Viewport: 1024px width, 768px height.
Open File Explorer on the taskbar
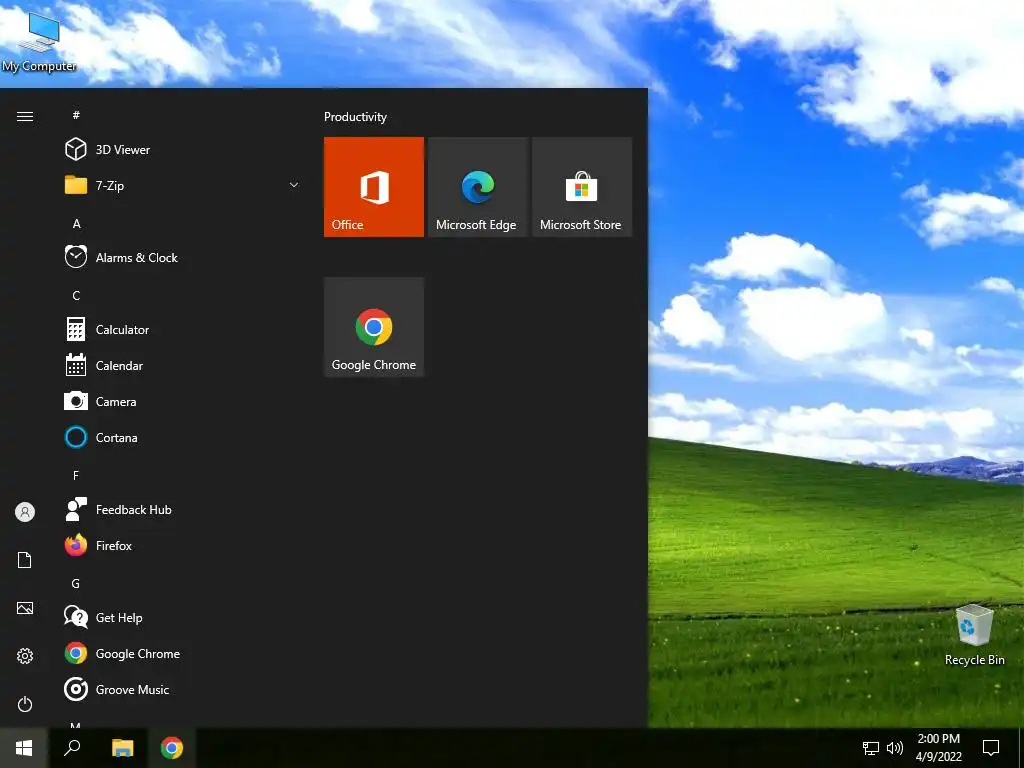point(122,748)
